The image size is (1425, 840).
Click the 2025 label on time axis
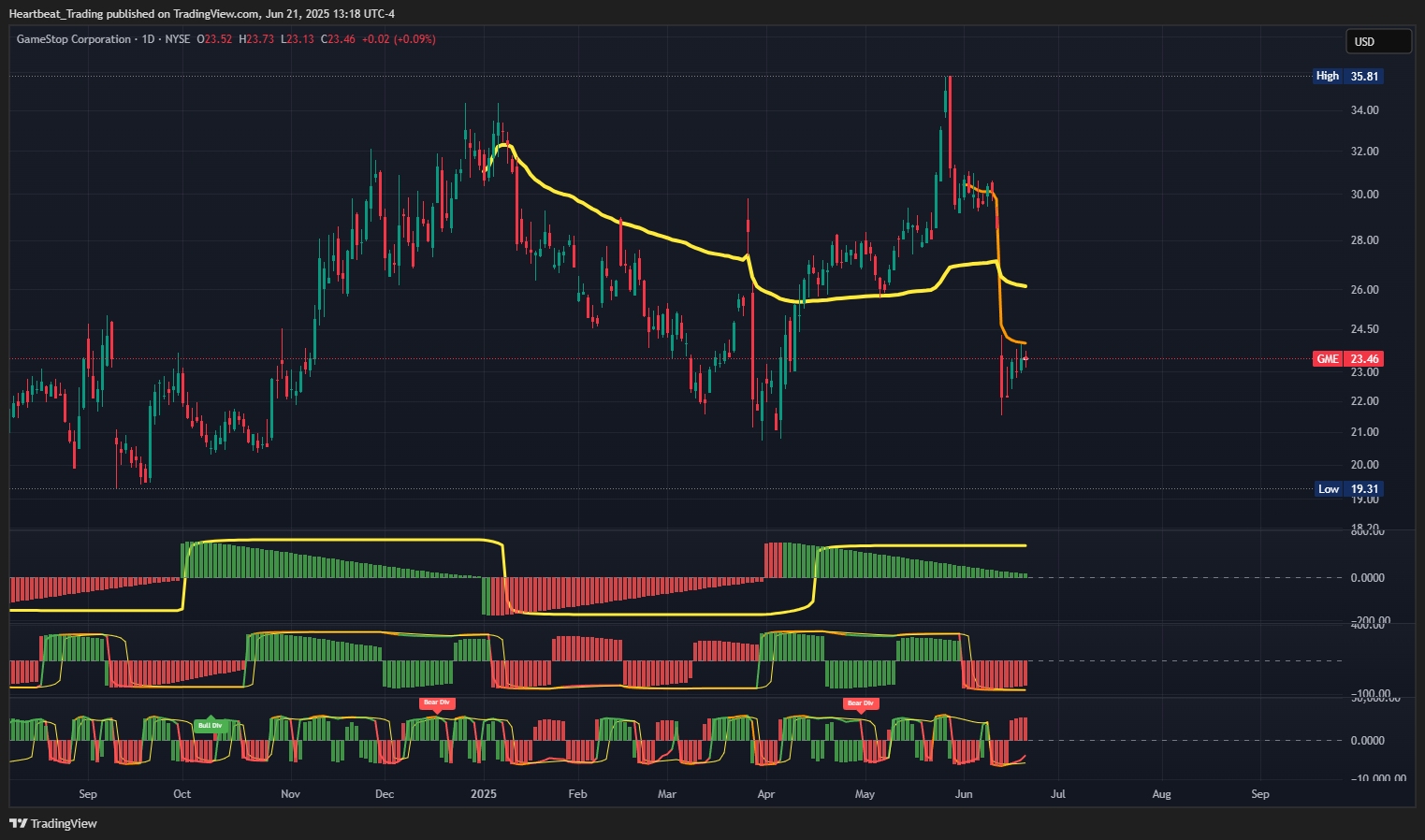click(x=484, y=794)
